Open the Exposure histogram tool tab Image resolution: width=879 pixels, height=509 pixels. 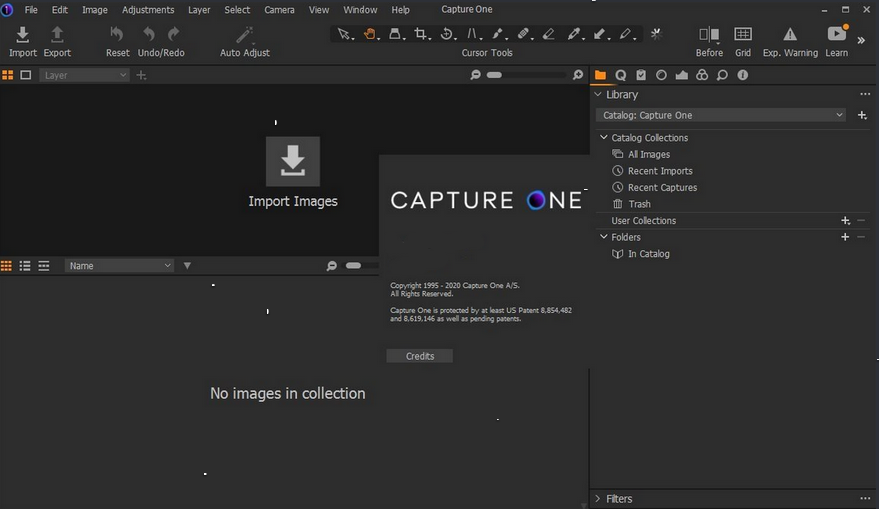click(682, 75)
